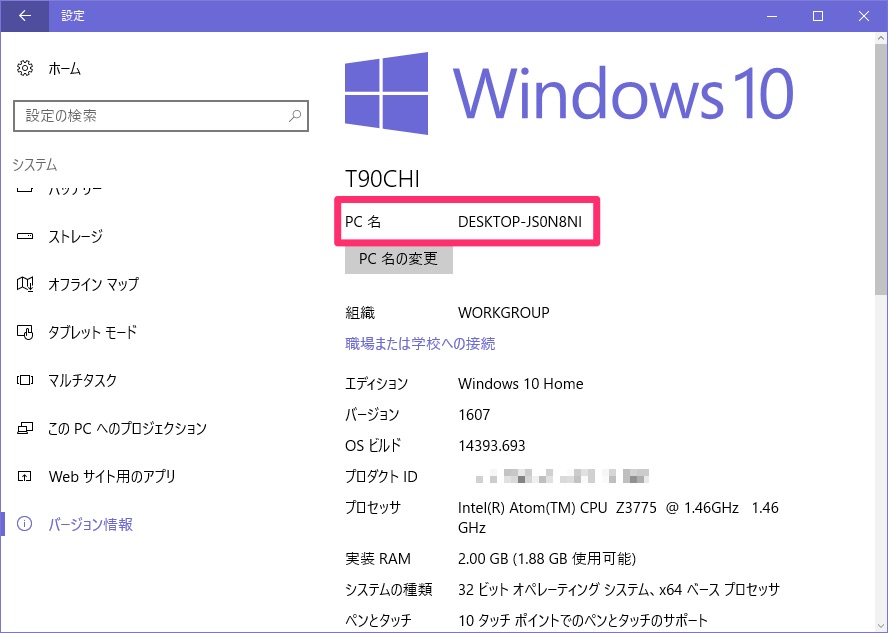Click version value 1607
Viewport: 888px width, 633px height.
click(x=474, y=414)
